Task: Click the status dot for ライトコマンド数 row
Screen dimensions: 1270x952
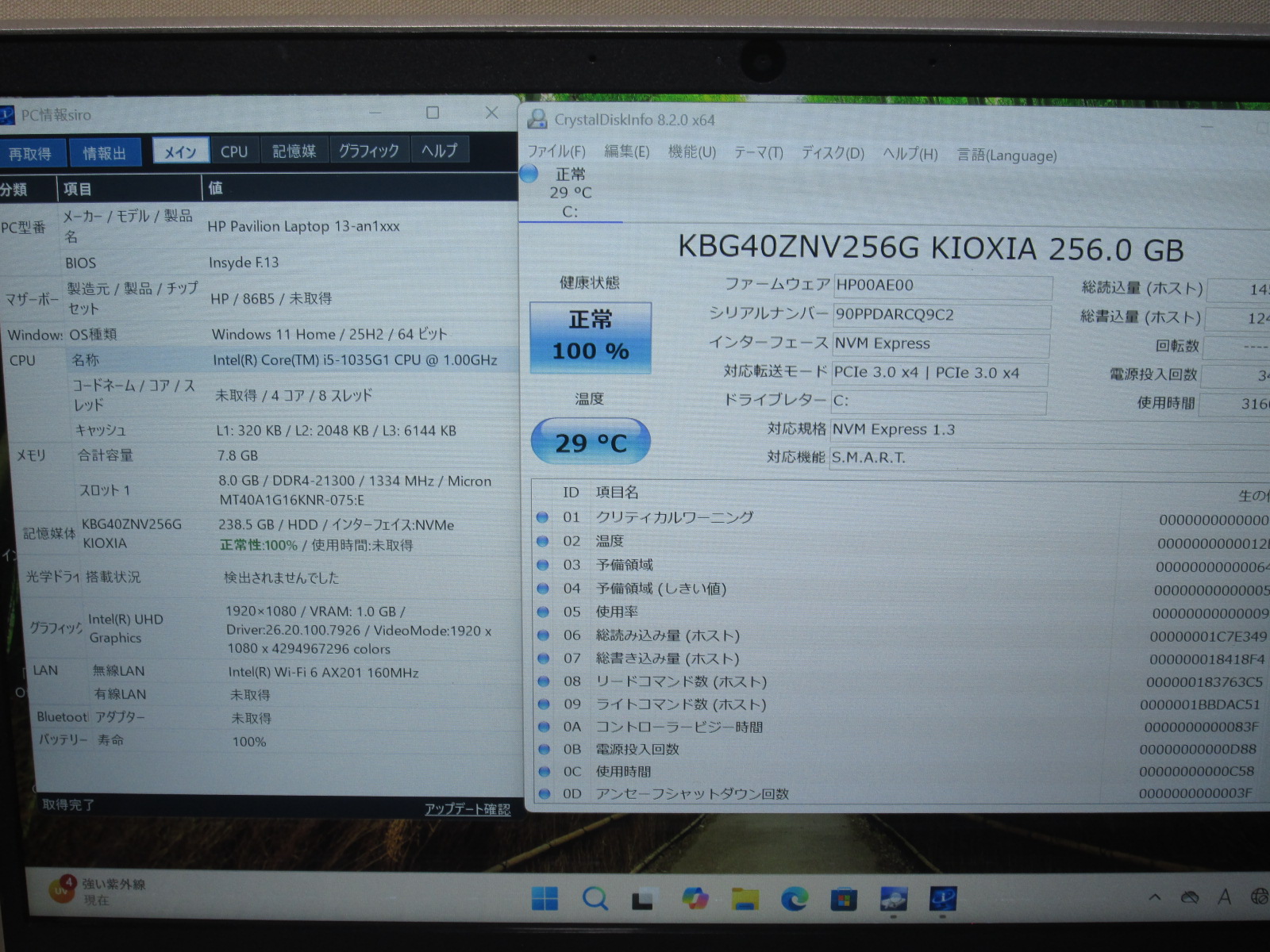Action: [x=544, y=704]
